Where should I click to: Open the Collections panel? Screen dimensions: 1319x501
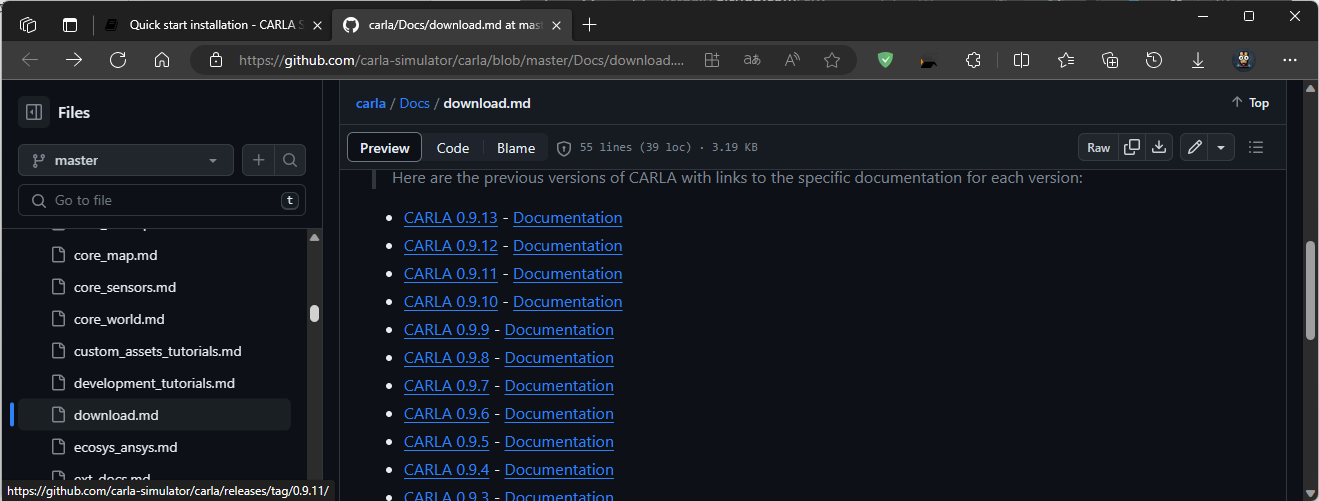tap(1110, 60)
